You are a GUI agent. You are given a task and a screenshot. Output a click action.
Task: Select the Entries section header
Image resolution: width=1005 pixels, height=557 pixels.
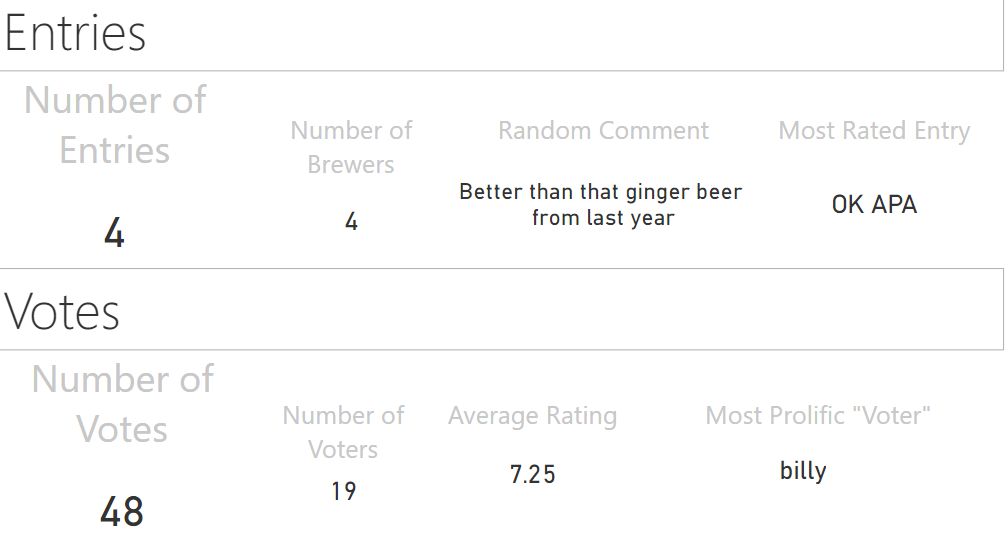coord(75,33)
